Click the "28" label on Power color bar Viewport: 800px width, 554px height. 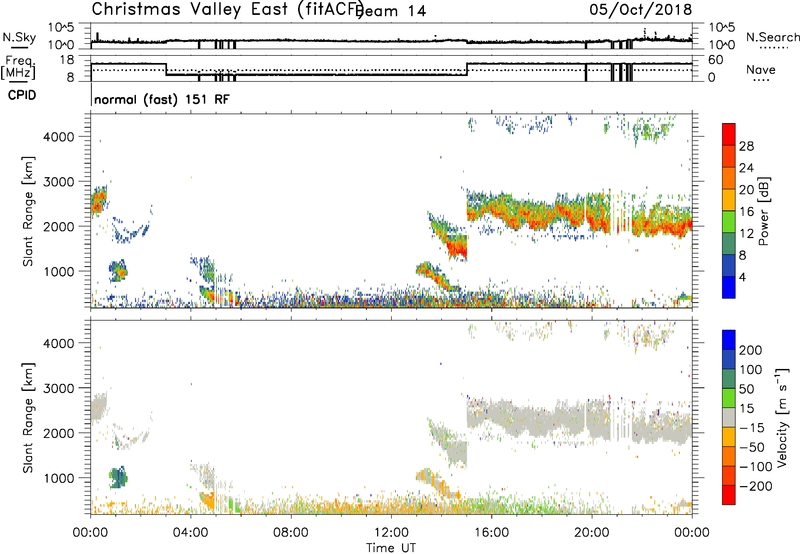746,146
